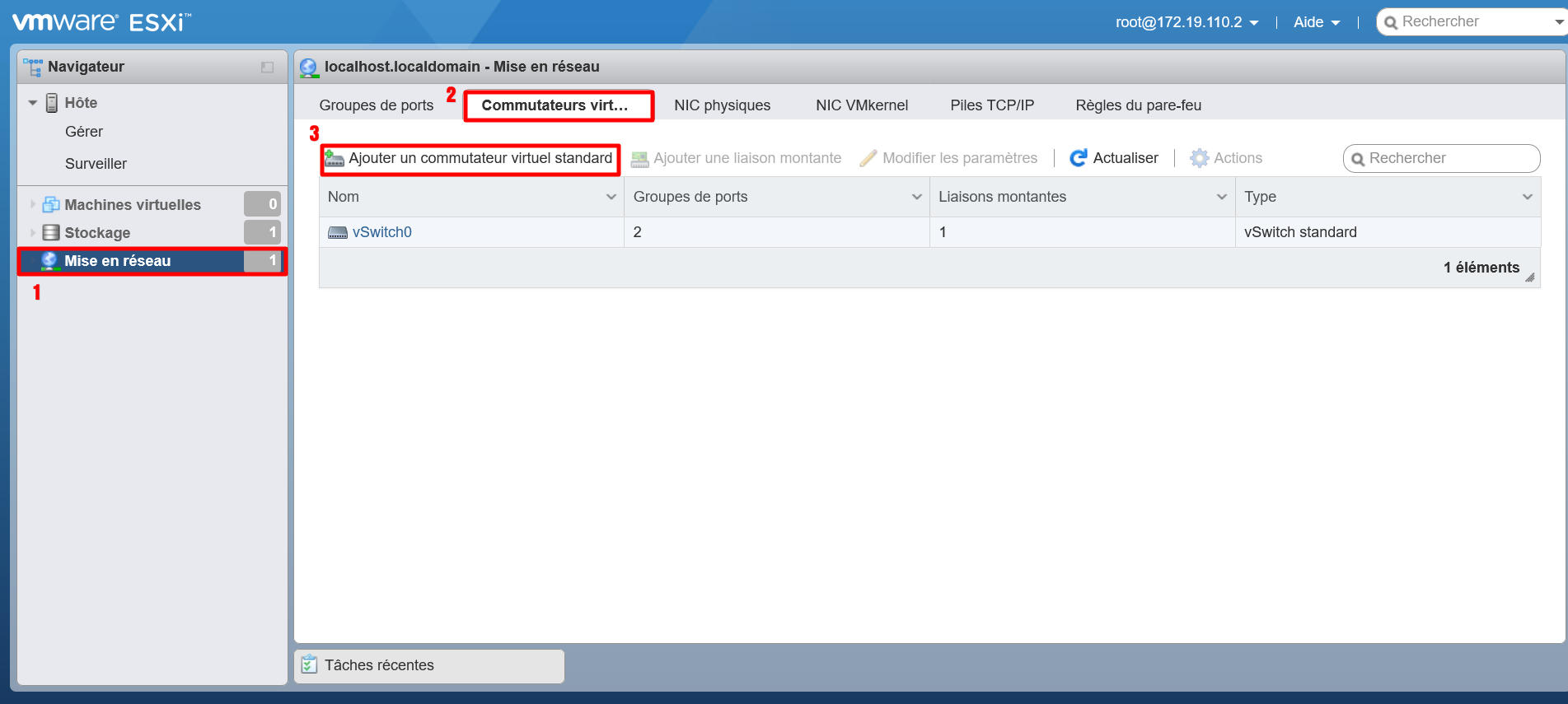Click the Tâches récentes clipboard icon

(x=309, y=665)
